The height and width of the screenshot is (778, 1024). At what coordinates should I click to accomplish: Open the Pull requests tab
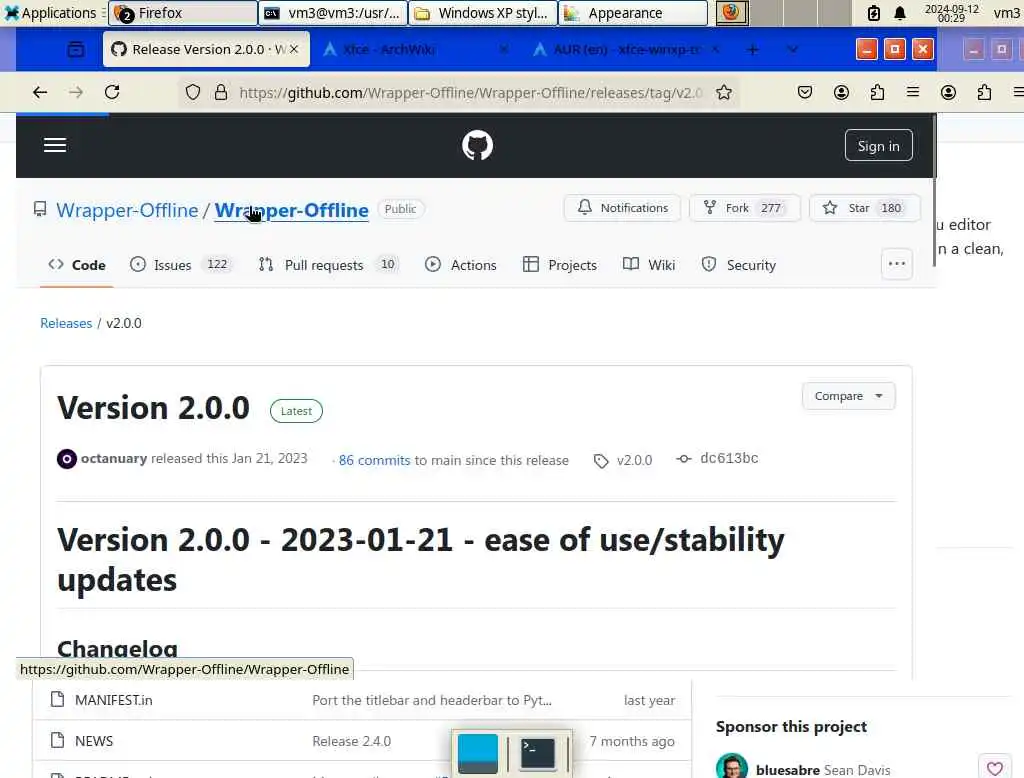point(329,265)
